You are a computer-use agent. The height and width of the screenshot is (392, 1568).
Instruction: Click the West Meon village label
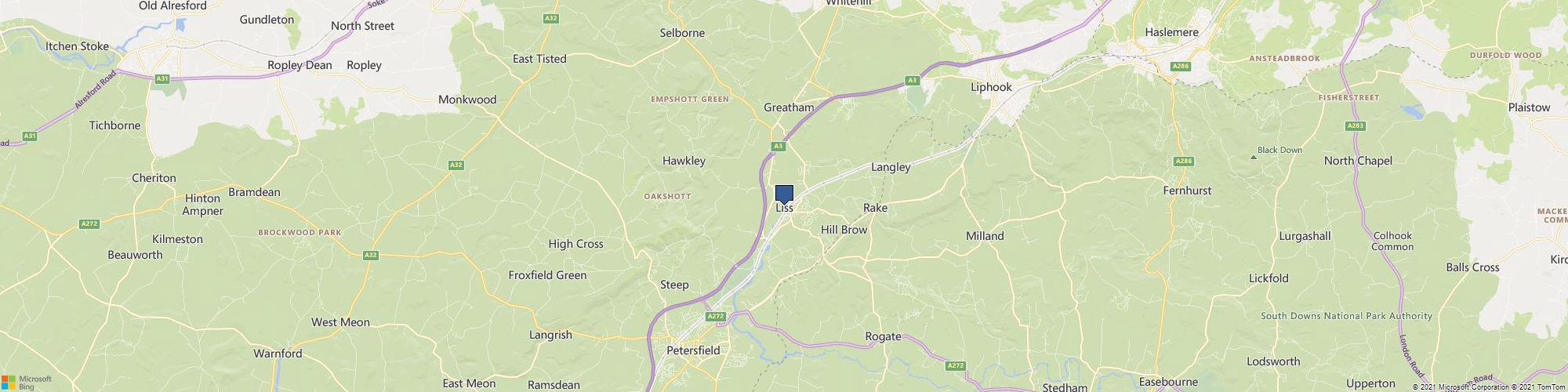click(x=340, y=322)
